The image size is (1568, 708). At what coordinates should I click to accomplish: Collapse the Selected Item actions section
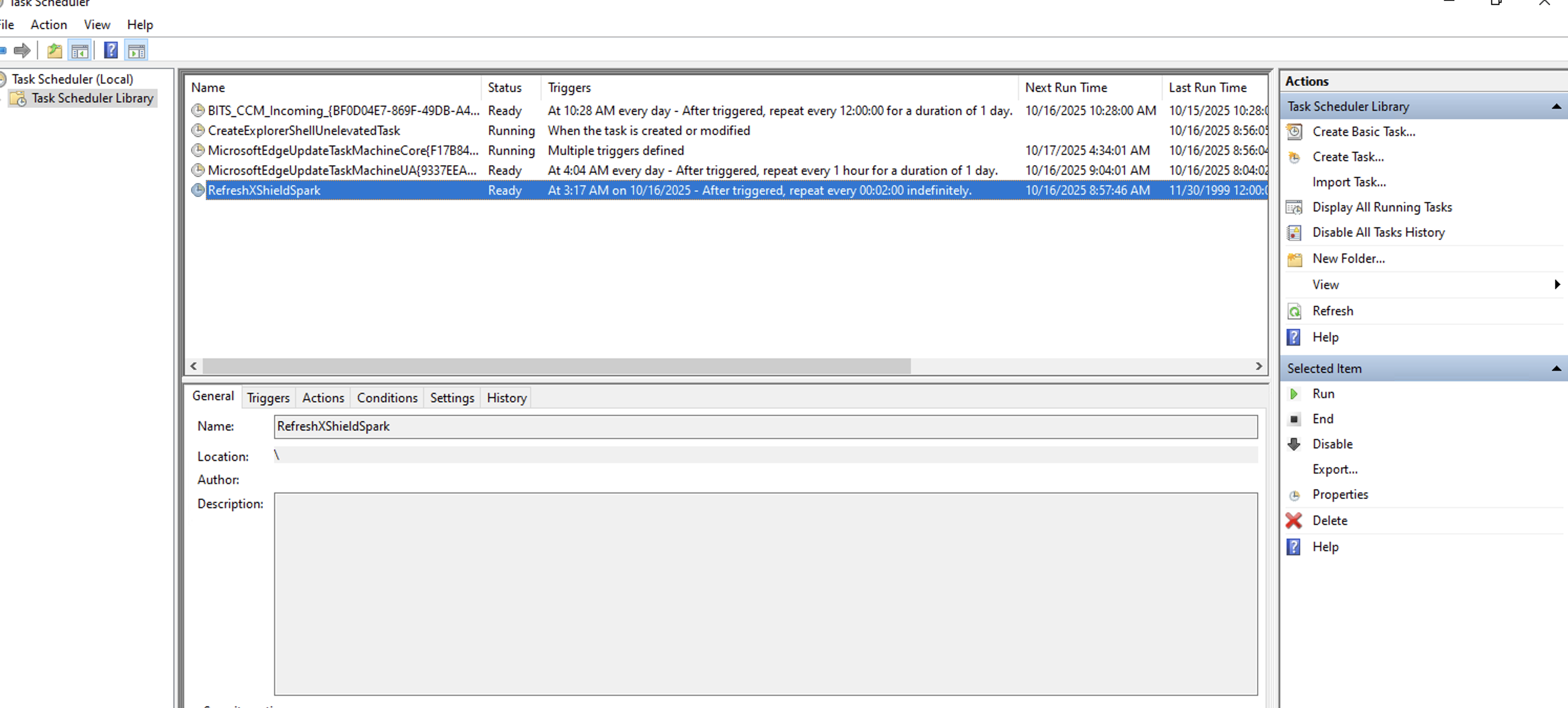click(1556, 368)
